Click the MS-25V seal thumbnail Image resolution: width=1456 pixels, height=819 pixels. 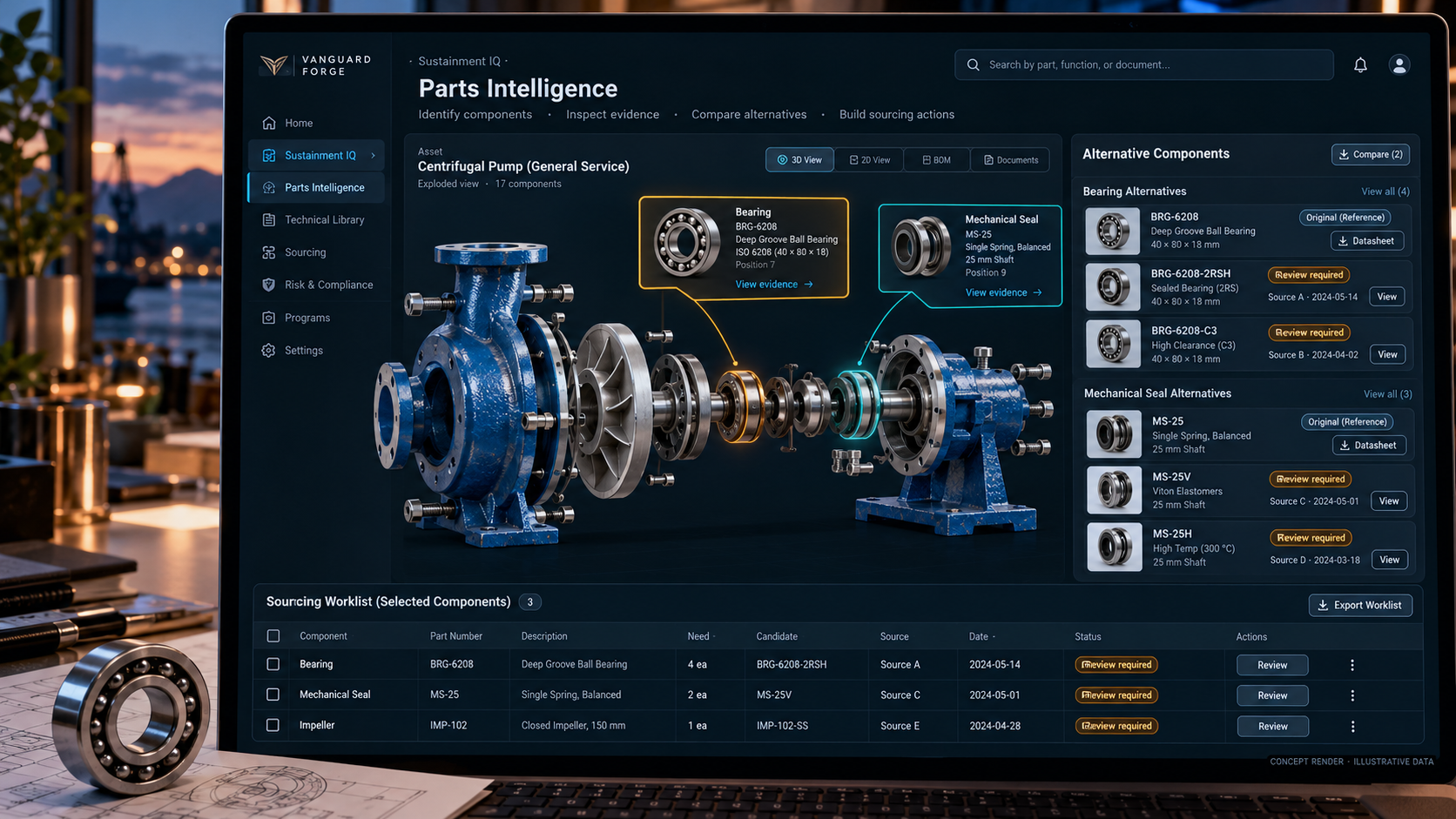1115,490
